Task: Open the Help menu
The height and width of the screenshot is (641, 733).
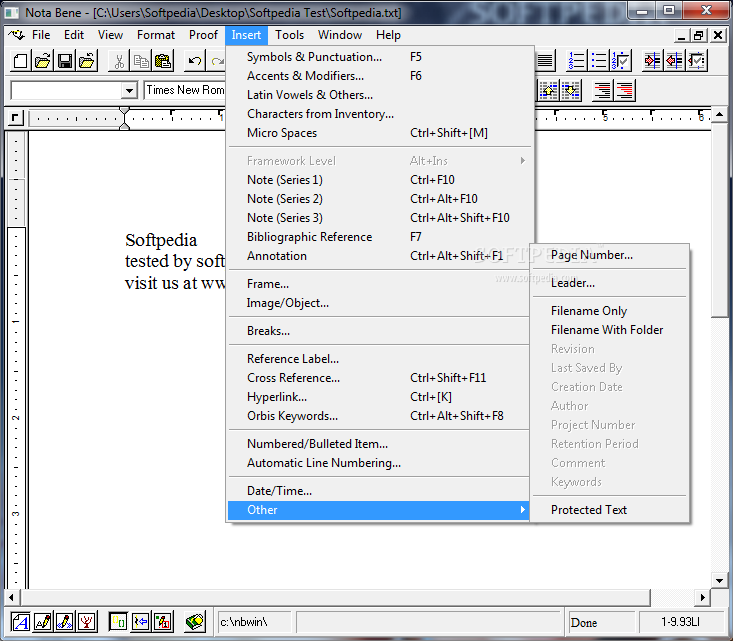Action: pyautogui.click(x=388, y=35)
